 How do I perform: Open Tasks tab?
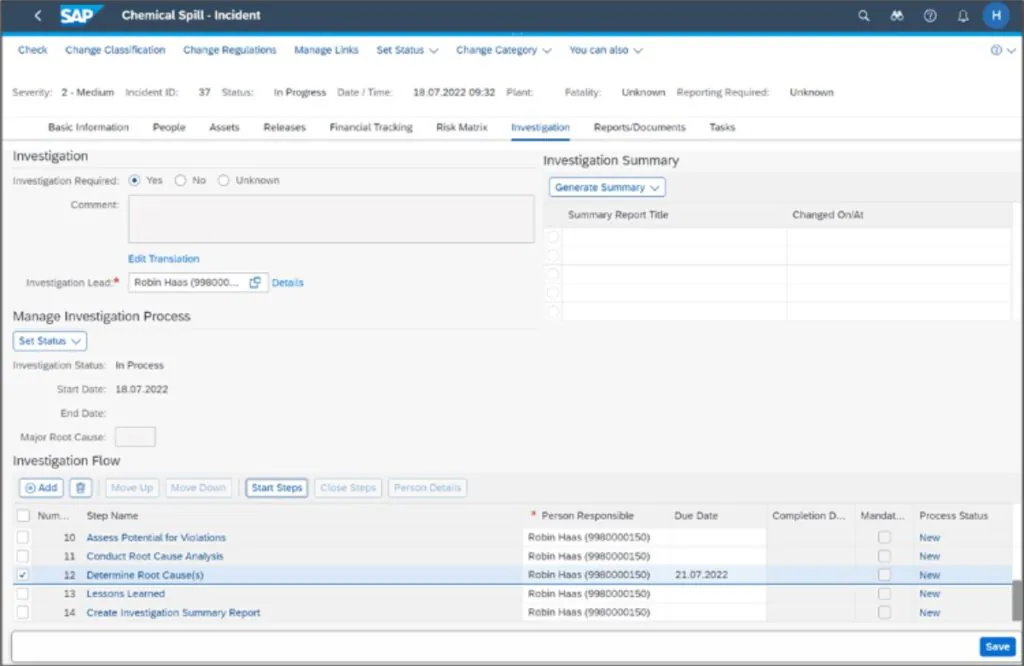tap(722, 127)
